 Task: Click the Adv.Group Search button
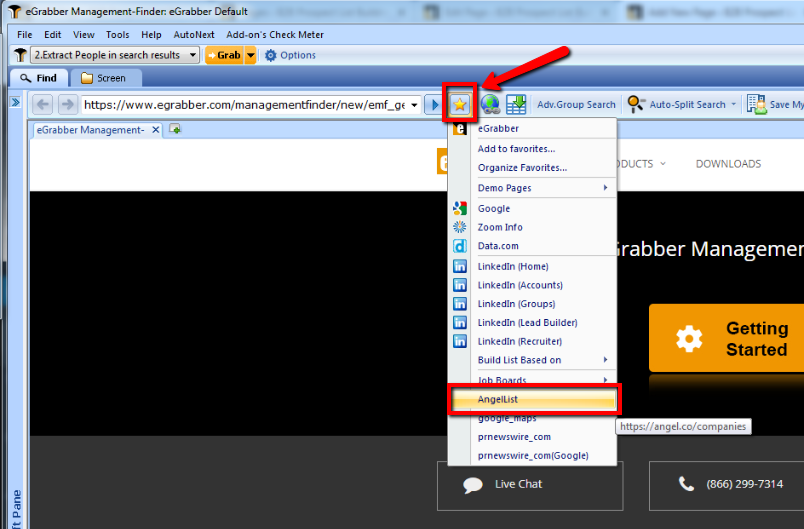point(576,105)
